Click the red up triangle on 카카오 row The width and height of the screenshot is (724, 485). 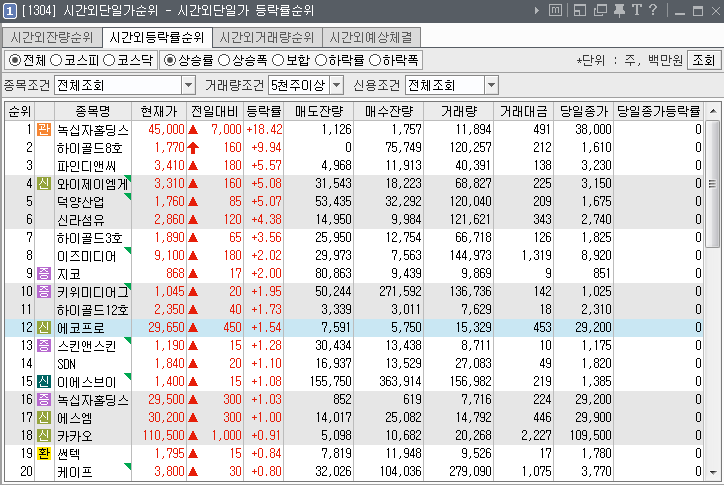point(193,436)
